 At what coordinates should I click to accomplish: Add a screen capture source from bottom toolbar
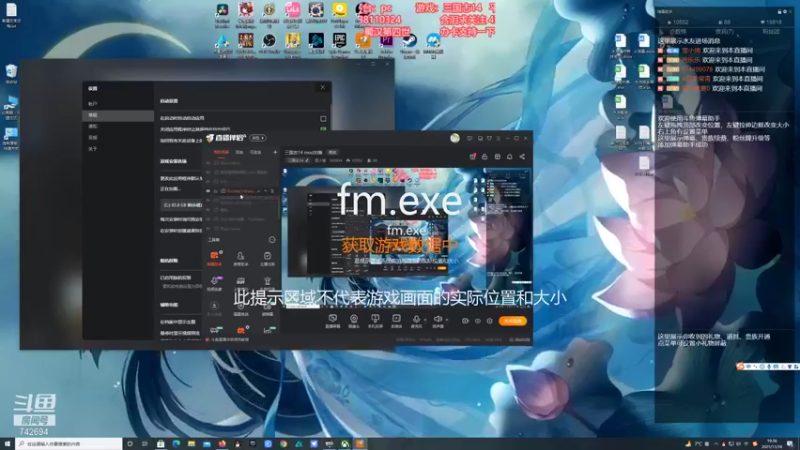pos(333,321)
